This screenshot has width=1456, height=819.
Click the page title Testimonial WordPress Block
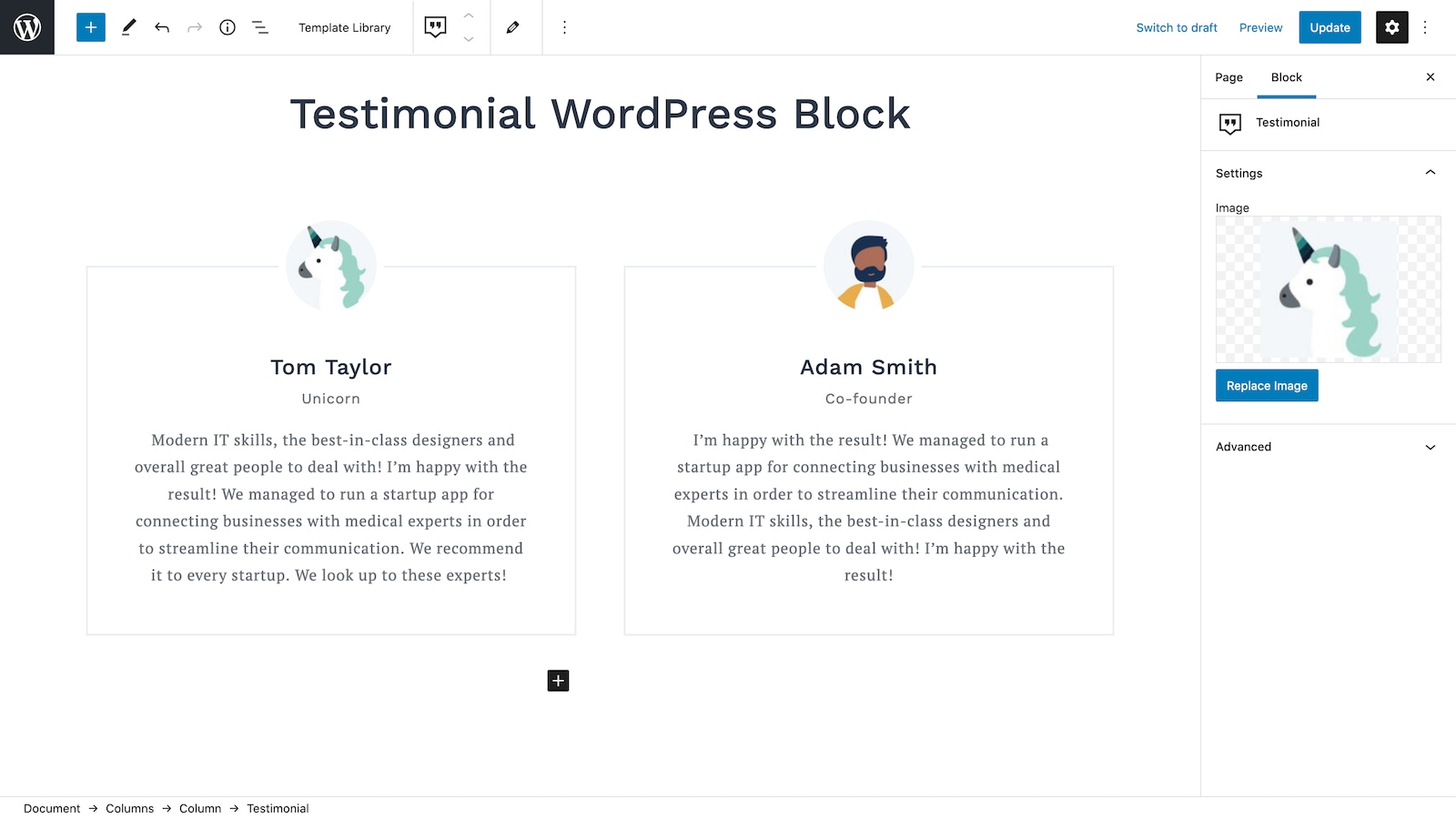pyautogui.click(x=600, y=114)
